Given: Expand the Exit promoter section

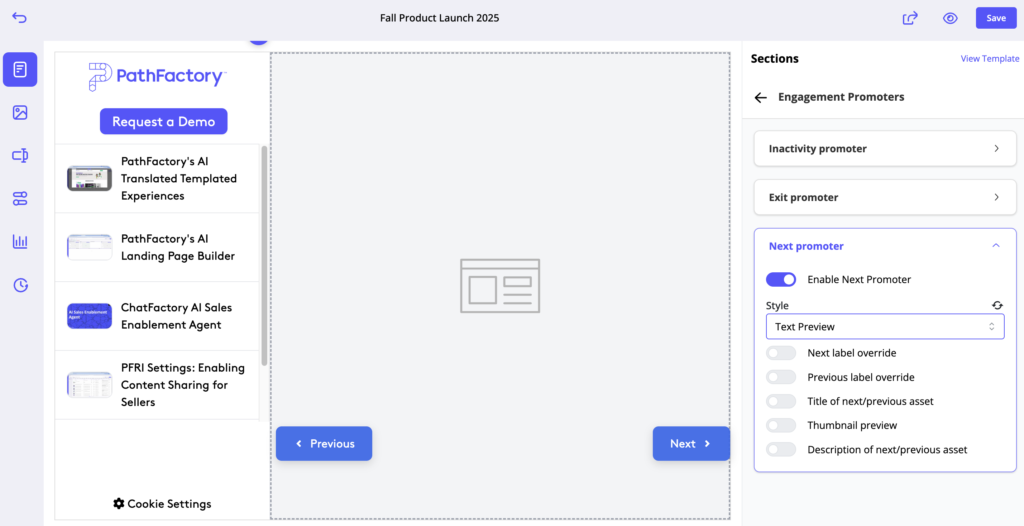Looking at the screenshot, I should coord(884,198).
